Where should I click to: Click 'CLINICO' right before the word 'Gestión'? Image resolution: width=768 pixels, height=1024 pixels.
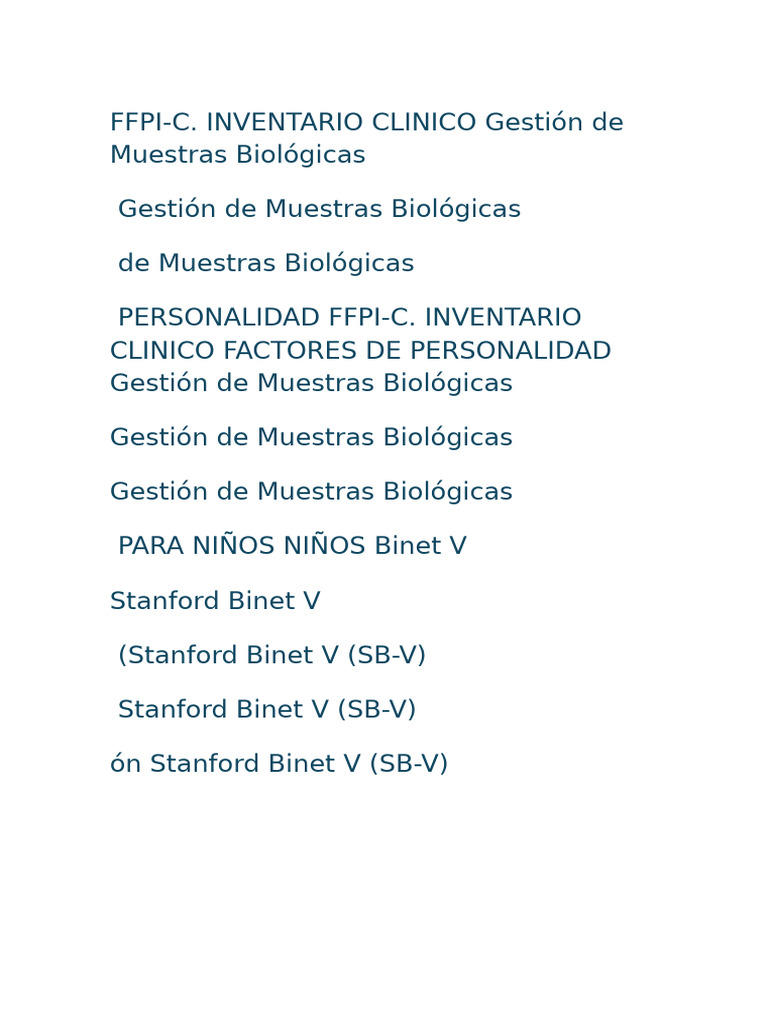click(x=424, y=122)
